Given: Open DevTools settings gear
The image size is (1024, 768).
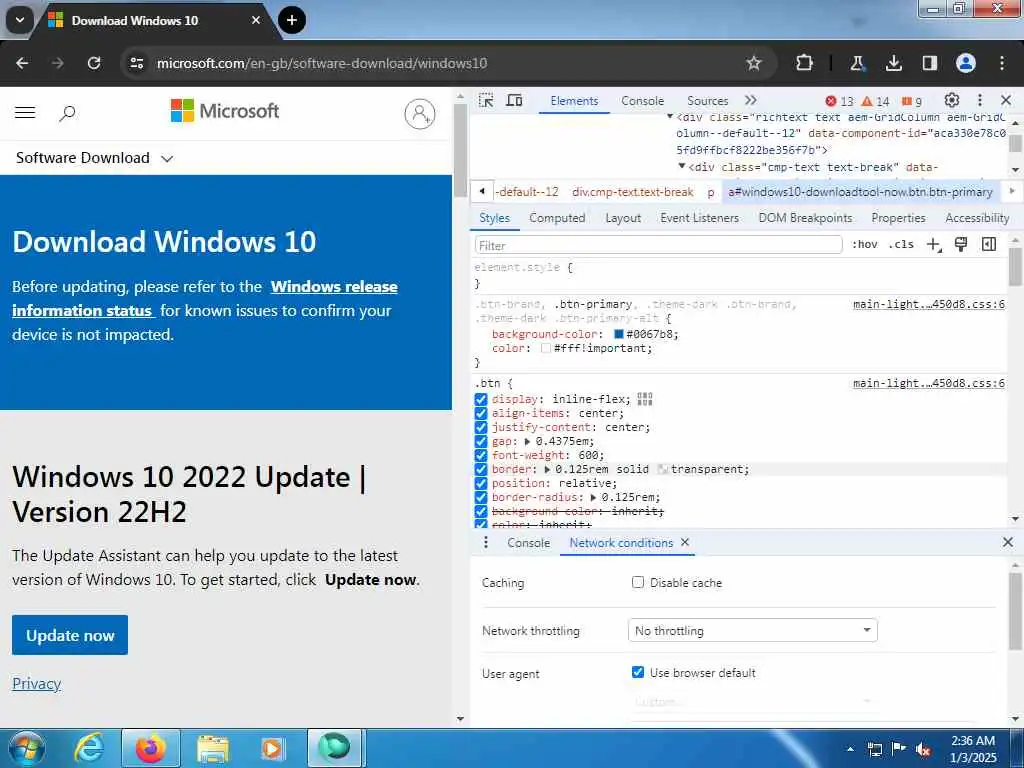Looking at the screenshot, I should pyautogui.click(x=952, y=100).
